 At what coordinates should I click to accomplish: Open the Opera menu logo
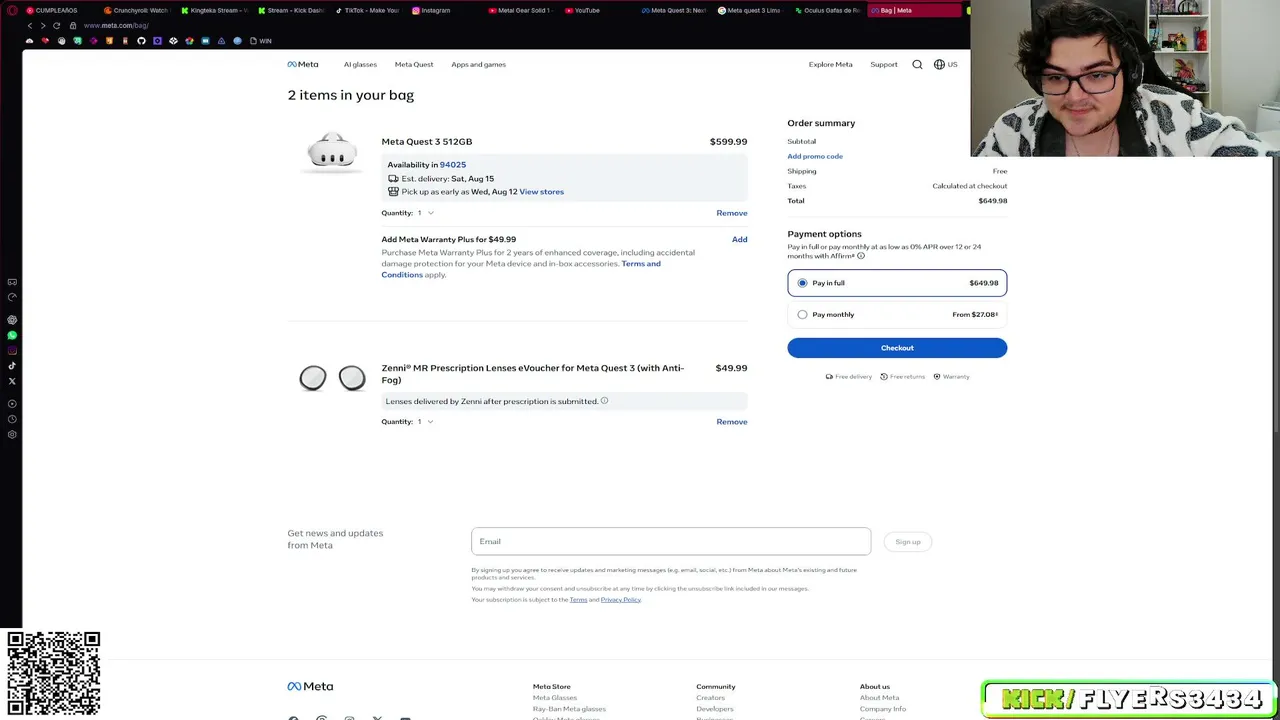(13, 10)
